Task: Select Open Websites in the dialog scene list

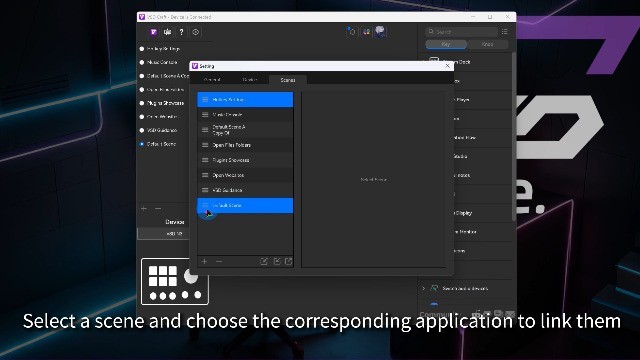Action: coord(245,175)
